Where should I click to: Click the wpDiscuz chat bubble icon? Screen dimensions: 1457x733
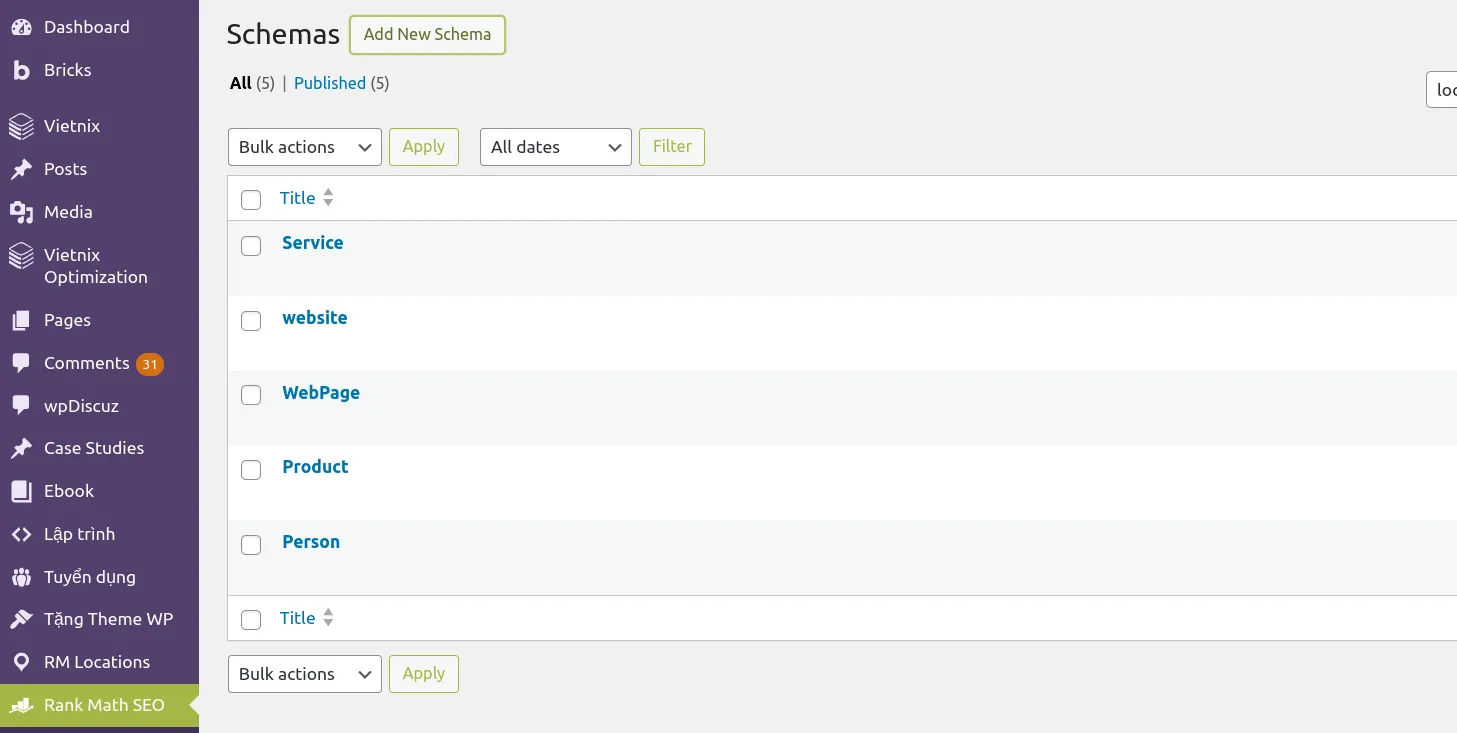tap(21, 406)
